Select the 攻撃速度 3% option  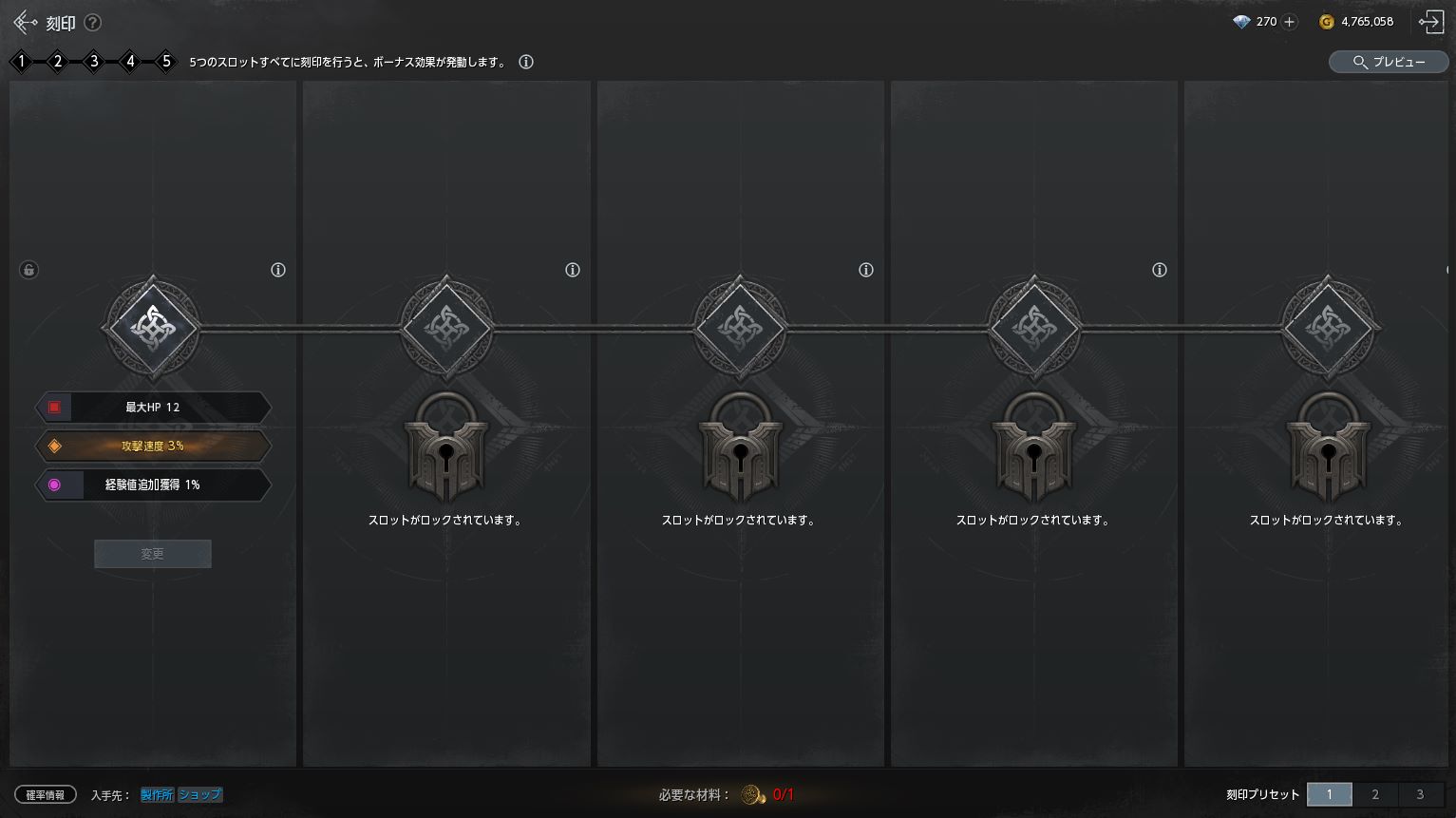(x=153, y=446)
